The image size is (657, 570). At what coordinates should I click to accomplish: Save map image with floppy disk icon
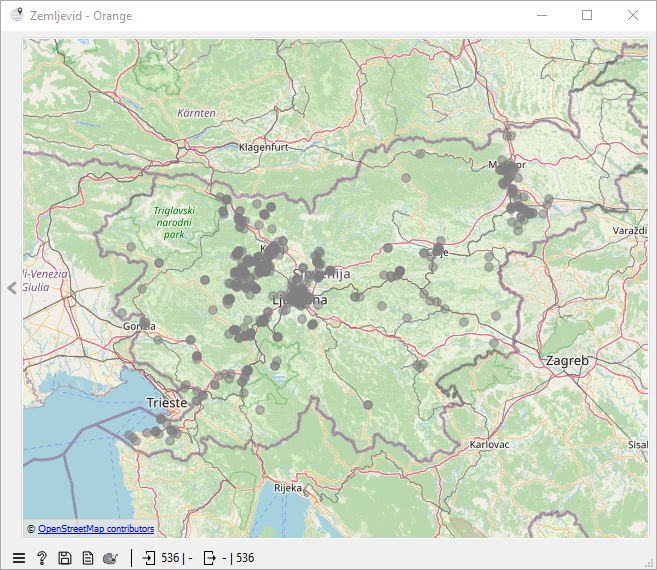click(x=65, y=558)
